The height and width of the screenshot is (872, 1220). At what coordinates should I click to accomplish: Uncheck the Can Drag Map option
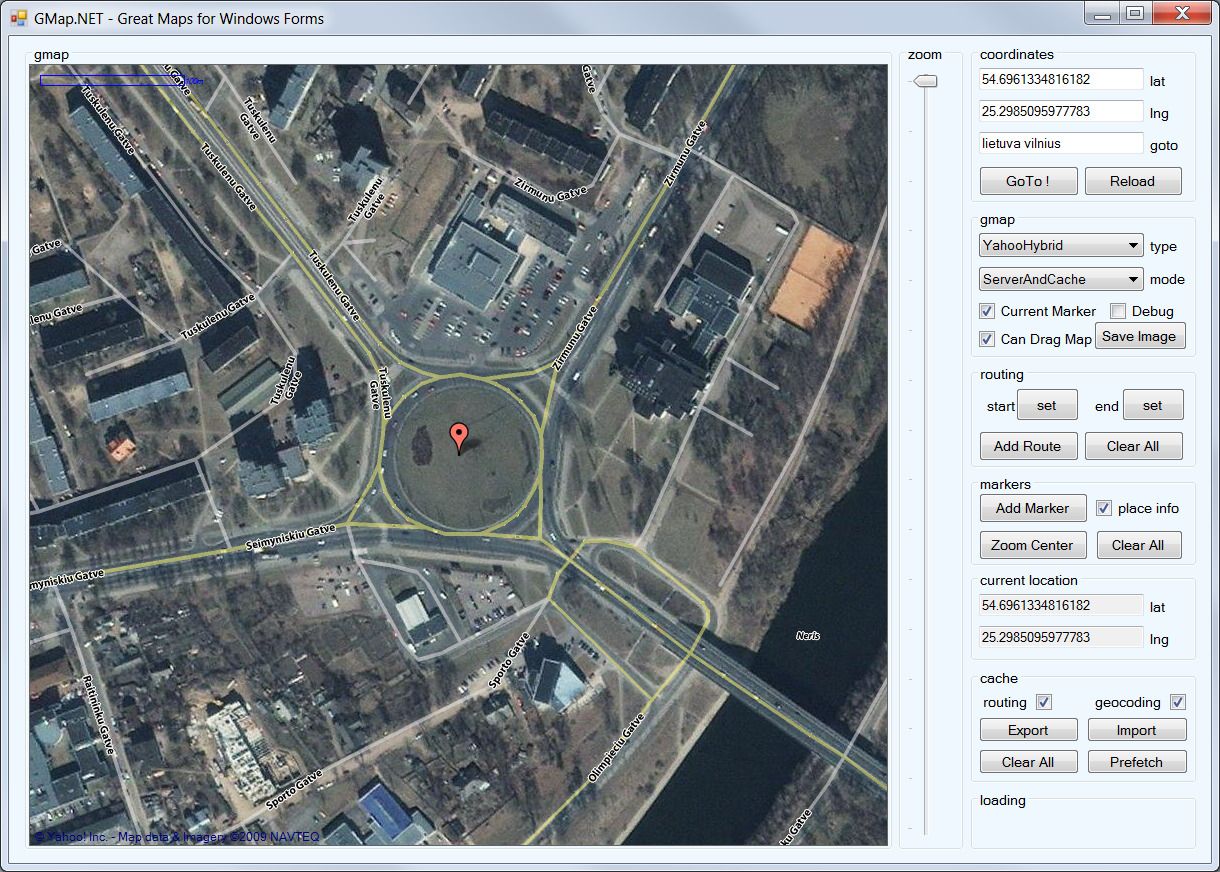(x=987, y=339)
